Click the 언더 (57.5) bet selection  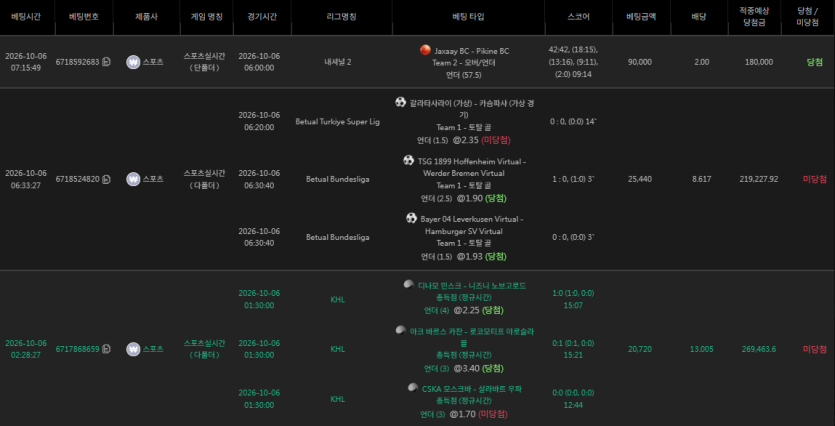click(x=463, y=76)
